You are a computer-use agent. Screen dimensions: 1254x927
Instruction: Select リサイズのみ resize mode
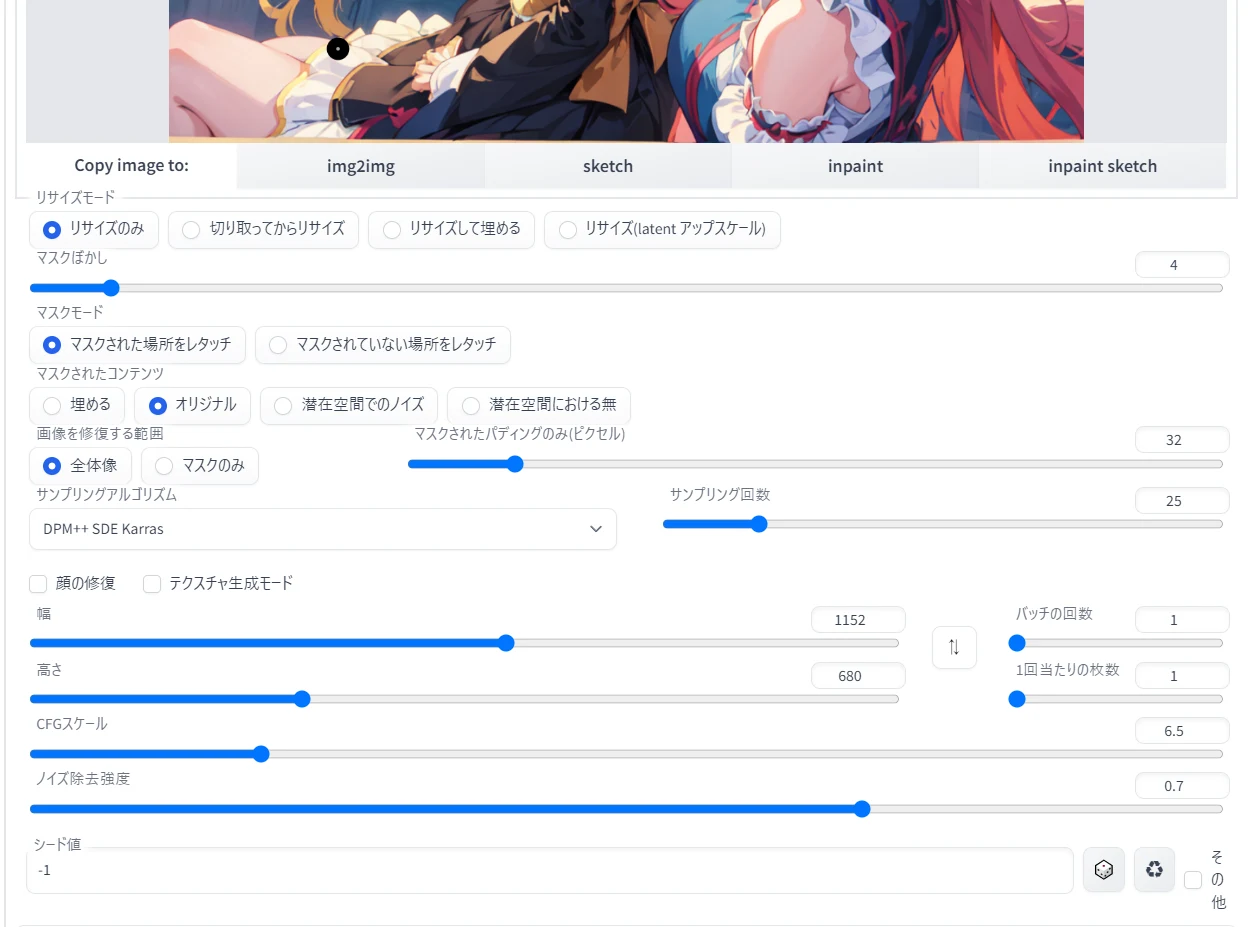(x=94, y=229)
